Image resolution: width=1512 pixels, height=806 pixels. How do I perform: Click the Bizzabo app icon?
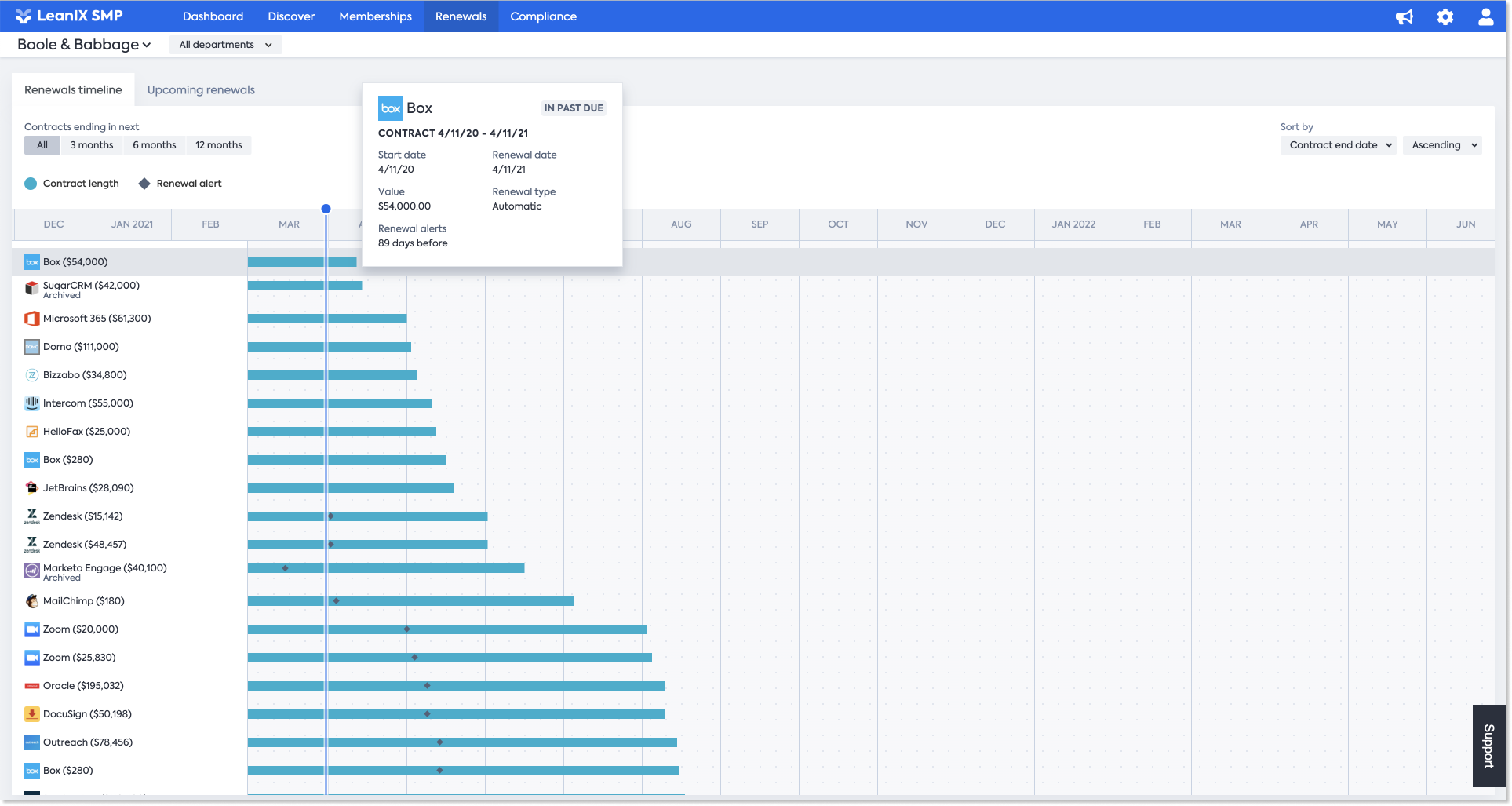[x=32, y=375]
